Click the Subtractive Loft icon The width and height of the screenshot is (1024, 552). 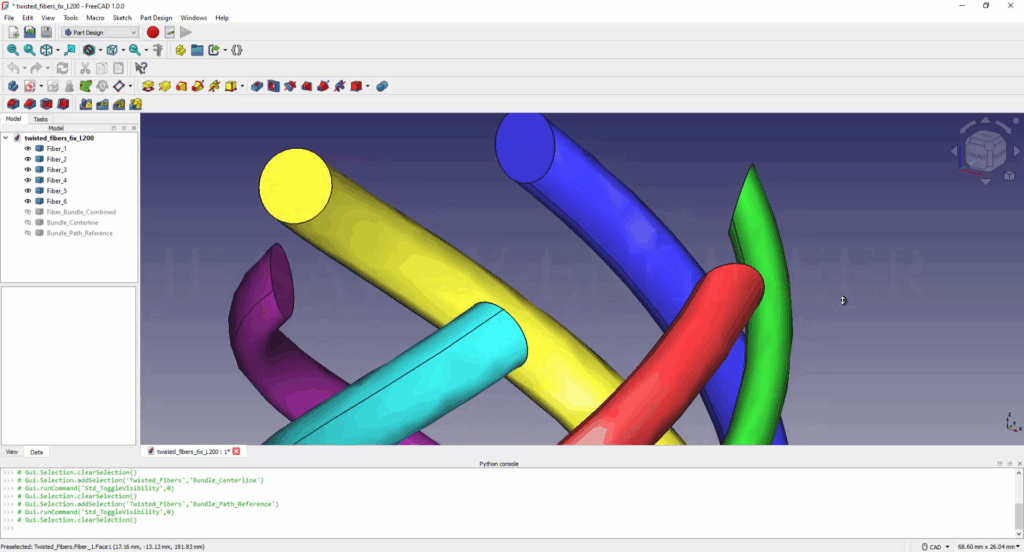pyautogui.click(x=306, y=86)
